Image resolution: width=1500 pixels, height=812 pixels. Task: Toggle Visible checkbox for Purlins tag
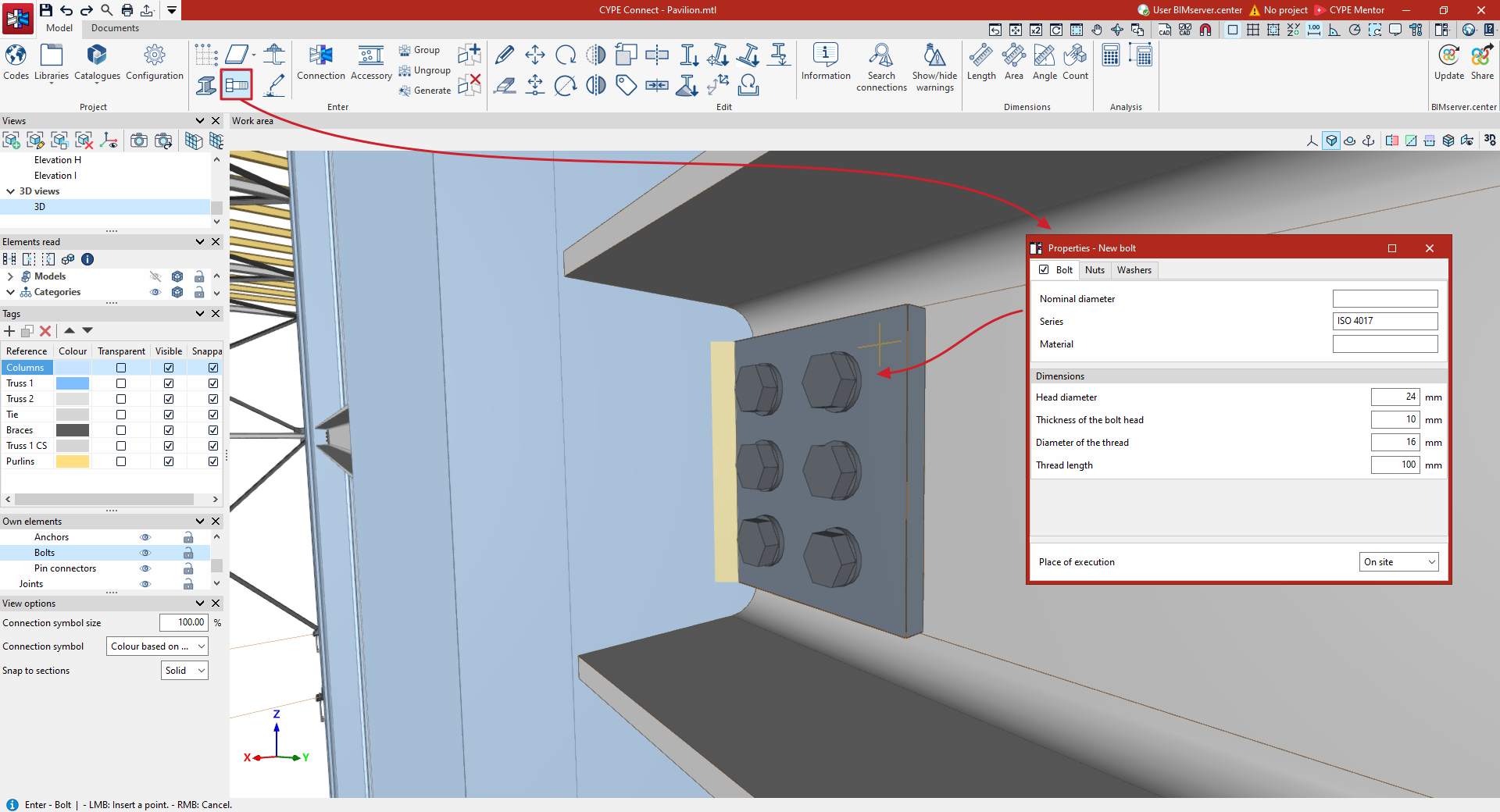[x=169, y=461]
